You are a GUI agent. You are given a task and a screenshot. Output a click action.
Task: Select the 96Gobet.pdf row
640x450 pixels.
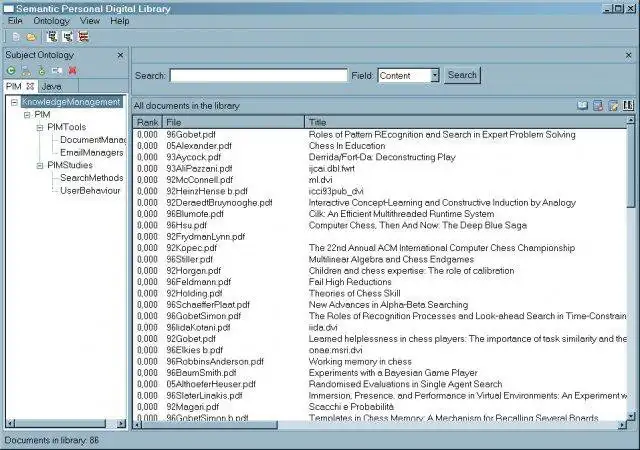click(380, 134)
